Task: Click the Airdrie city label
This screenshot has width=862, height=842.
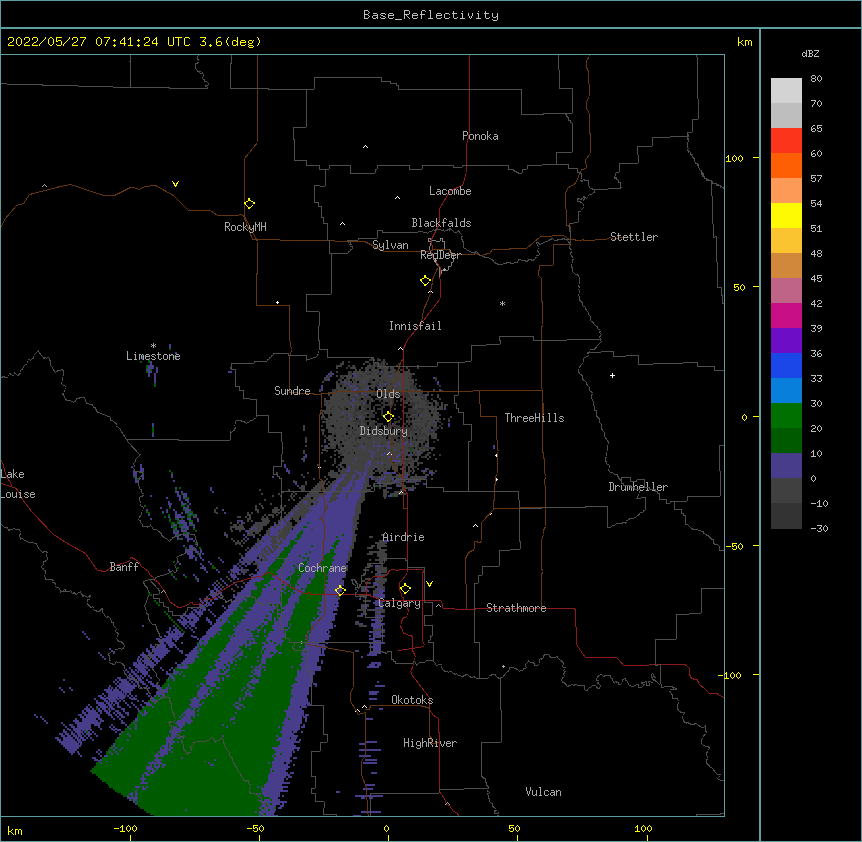Action: [x=403, y=537]
